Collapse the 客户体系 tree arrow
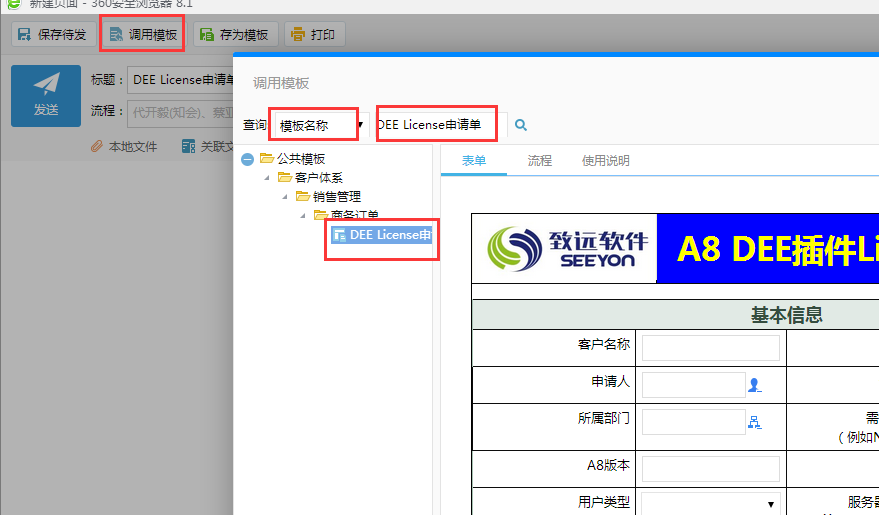The height and width of the screenshot is (515, 879). coord(267,178)
